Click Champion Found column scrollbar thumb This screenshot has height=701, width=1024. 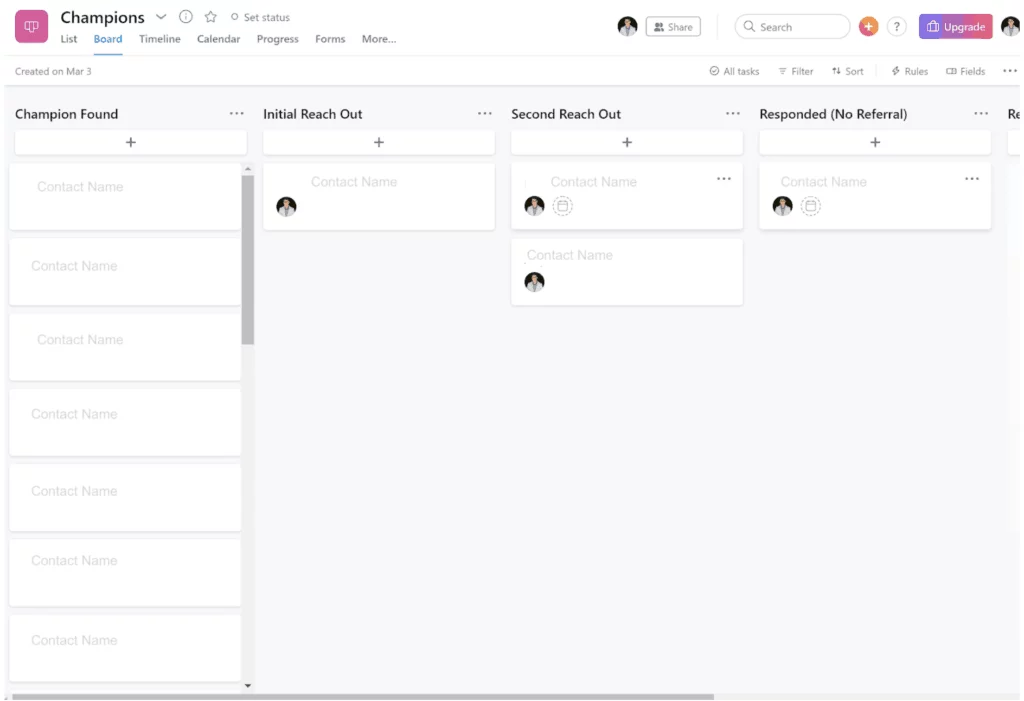pyautogui.click(x=248, y=259)
